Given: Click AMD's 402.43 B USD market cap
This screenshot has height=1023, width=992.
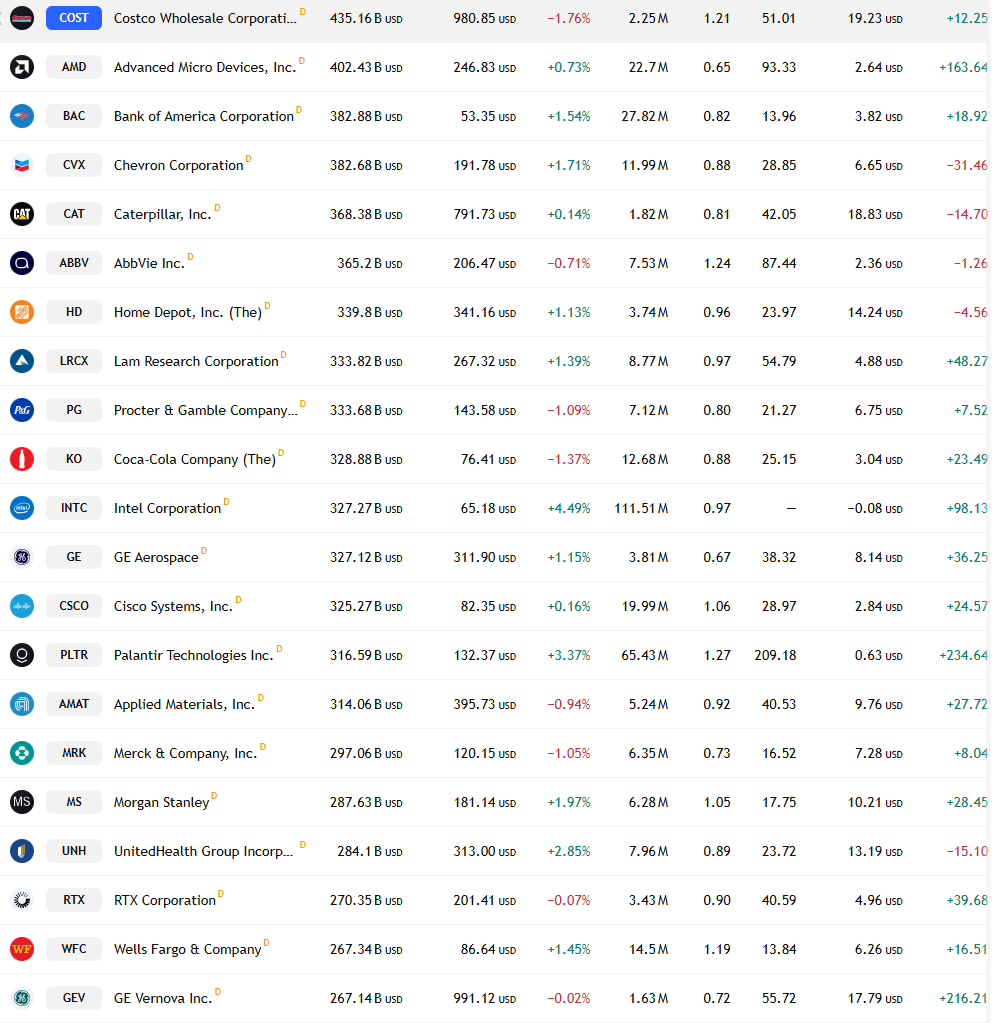Looking at the screenshot, I should [366, 67].
